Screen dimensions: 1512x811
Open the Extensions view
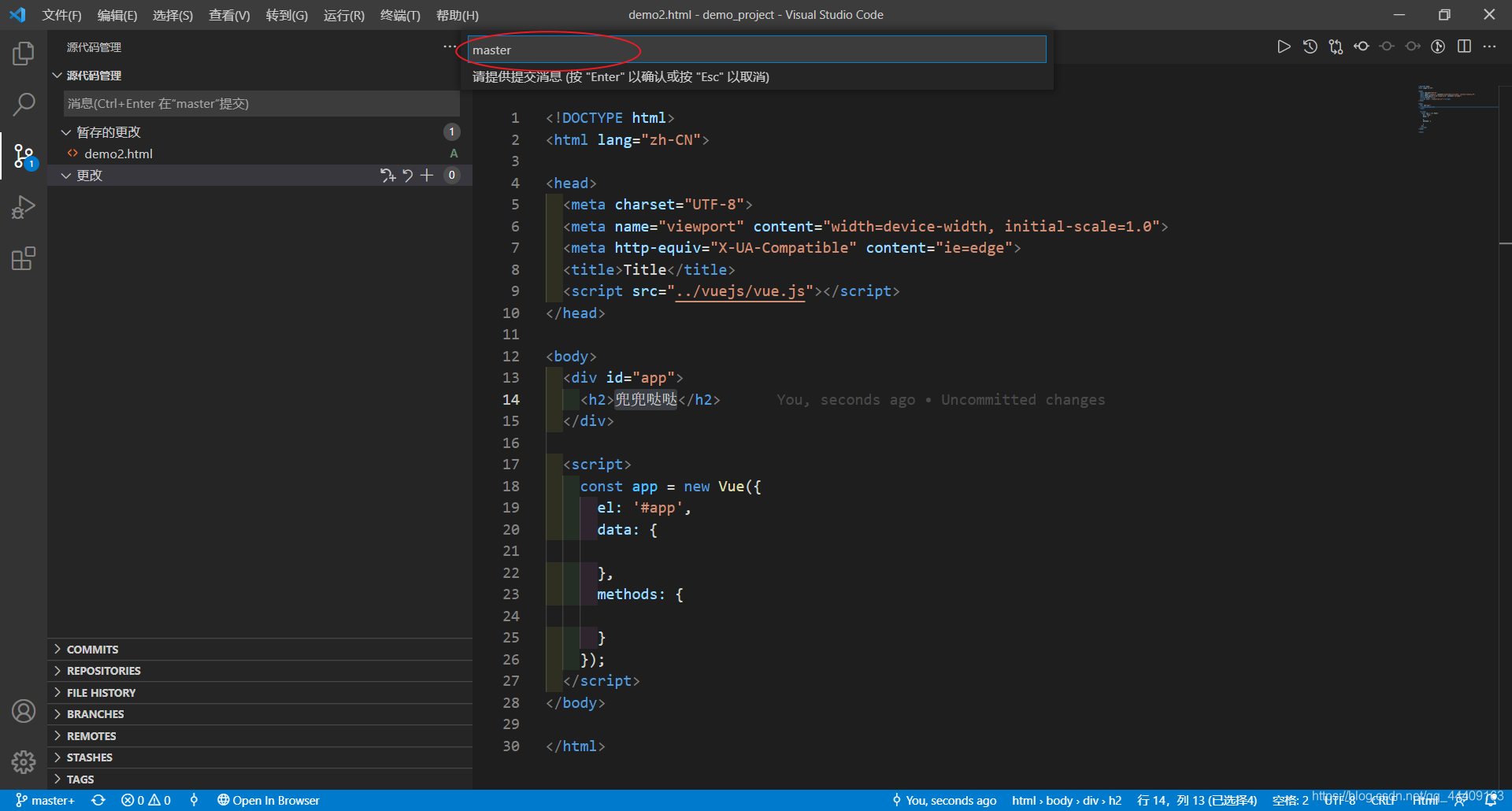coord(24,258)
